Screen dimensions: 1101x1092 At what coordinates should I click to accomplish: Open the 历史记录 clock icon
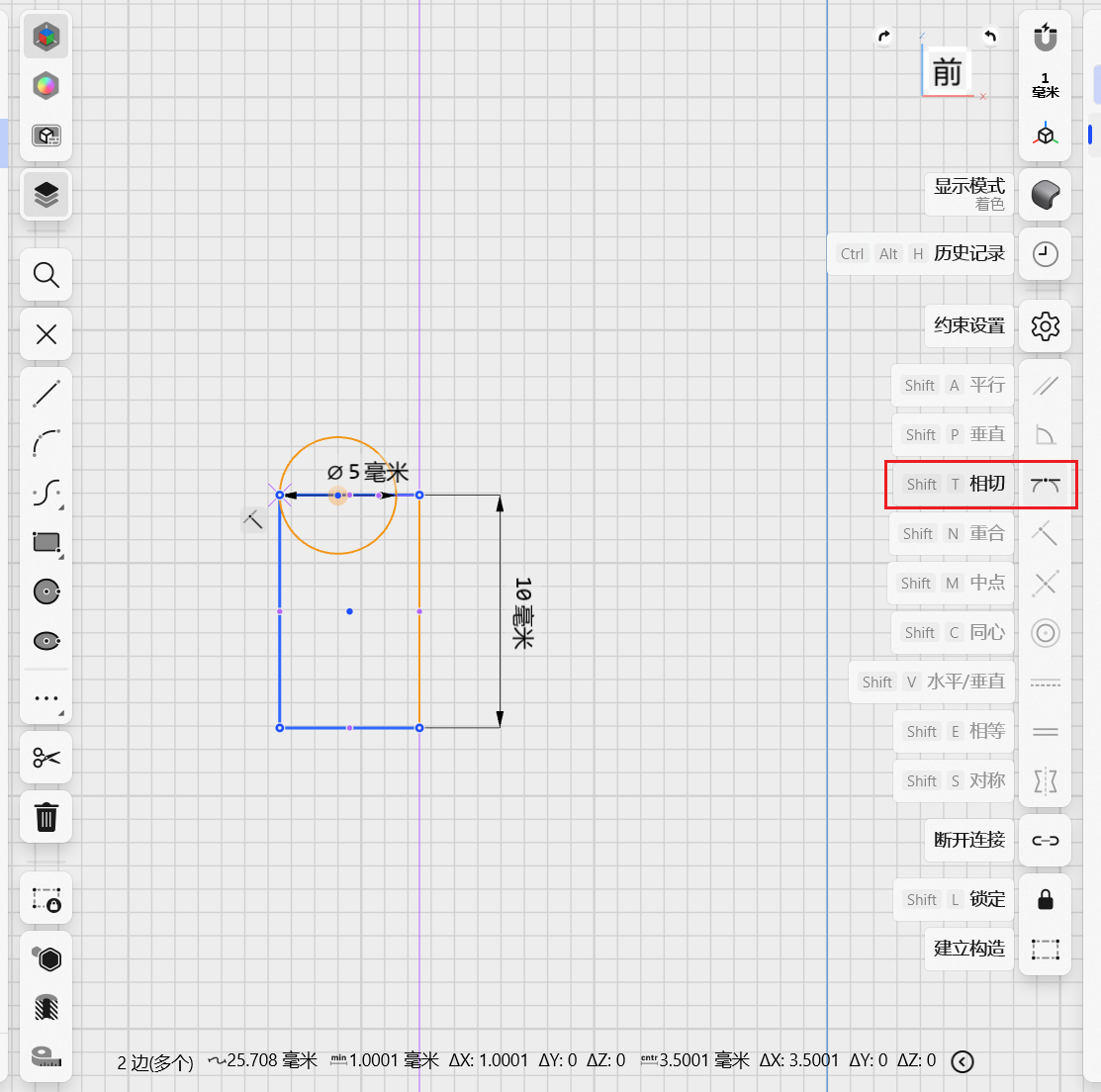(x=1045, y=253)
